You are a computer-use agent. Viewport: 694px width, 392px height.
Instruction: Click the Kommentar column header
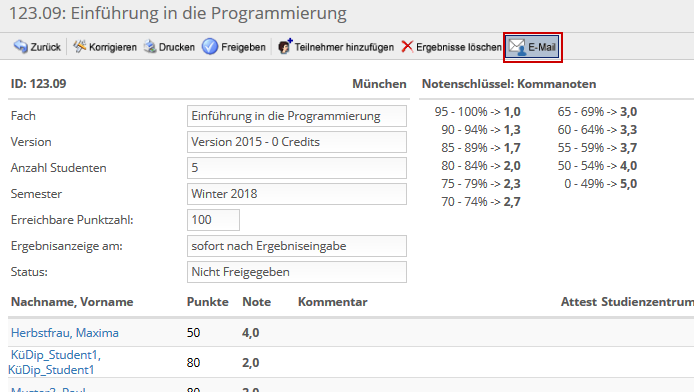tap(332, 302)
